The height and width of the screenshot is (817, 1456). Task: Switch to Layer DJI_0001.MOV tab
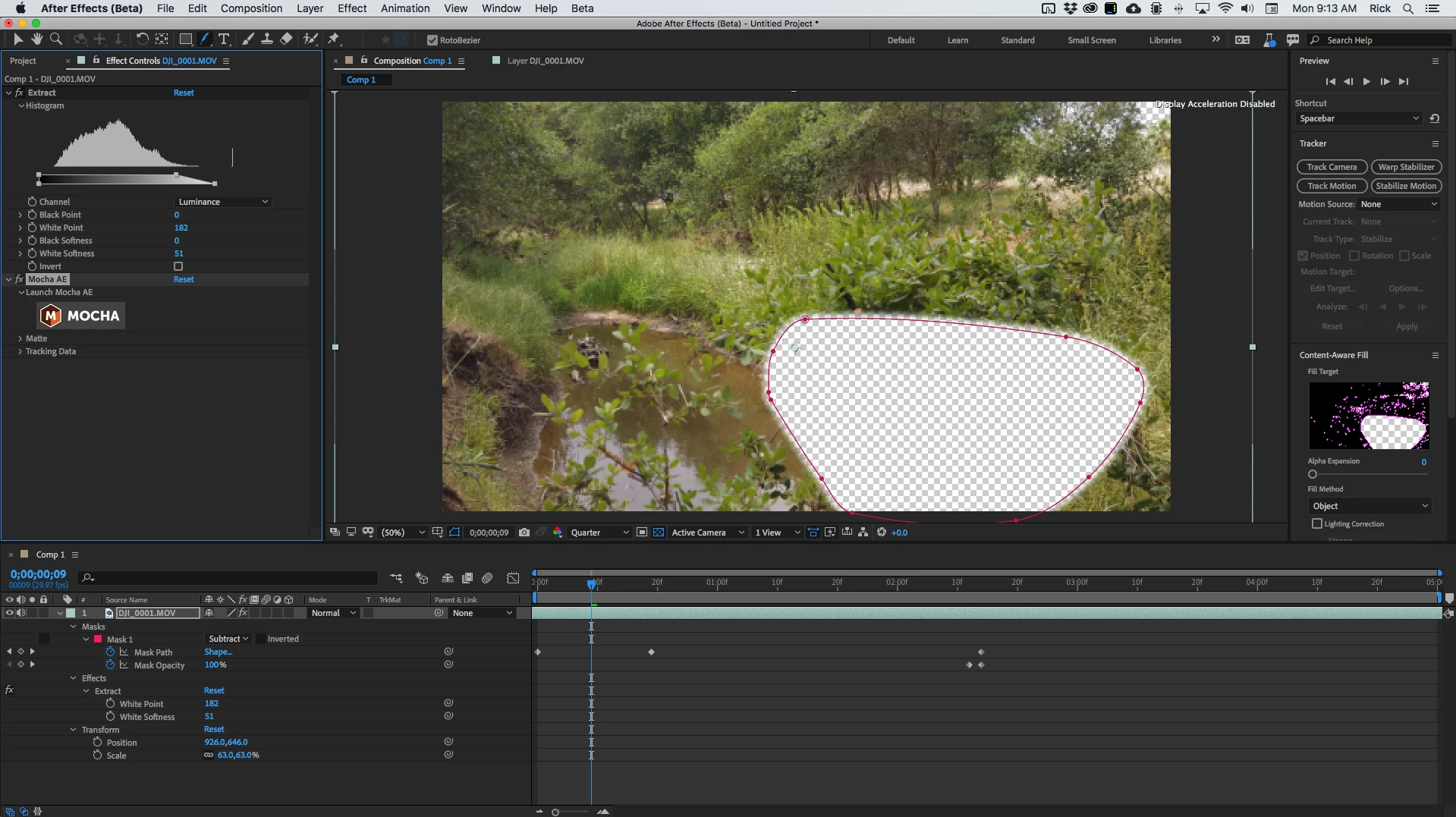click(x=546, y=61)
